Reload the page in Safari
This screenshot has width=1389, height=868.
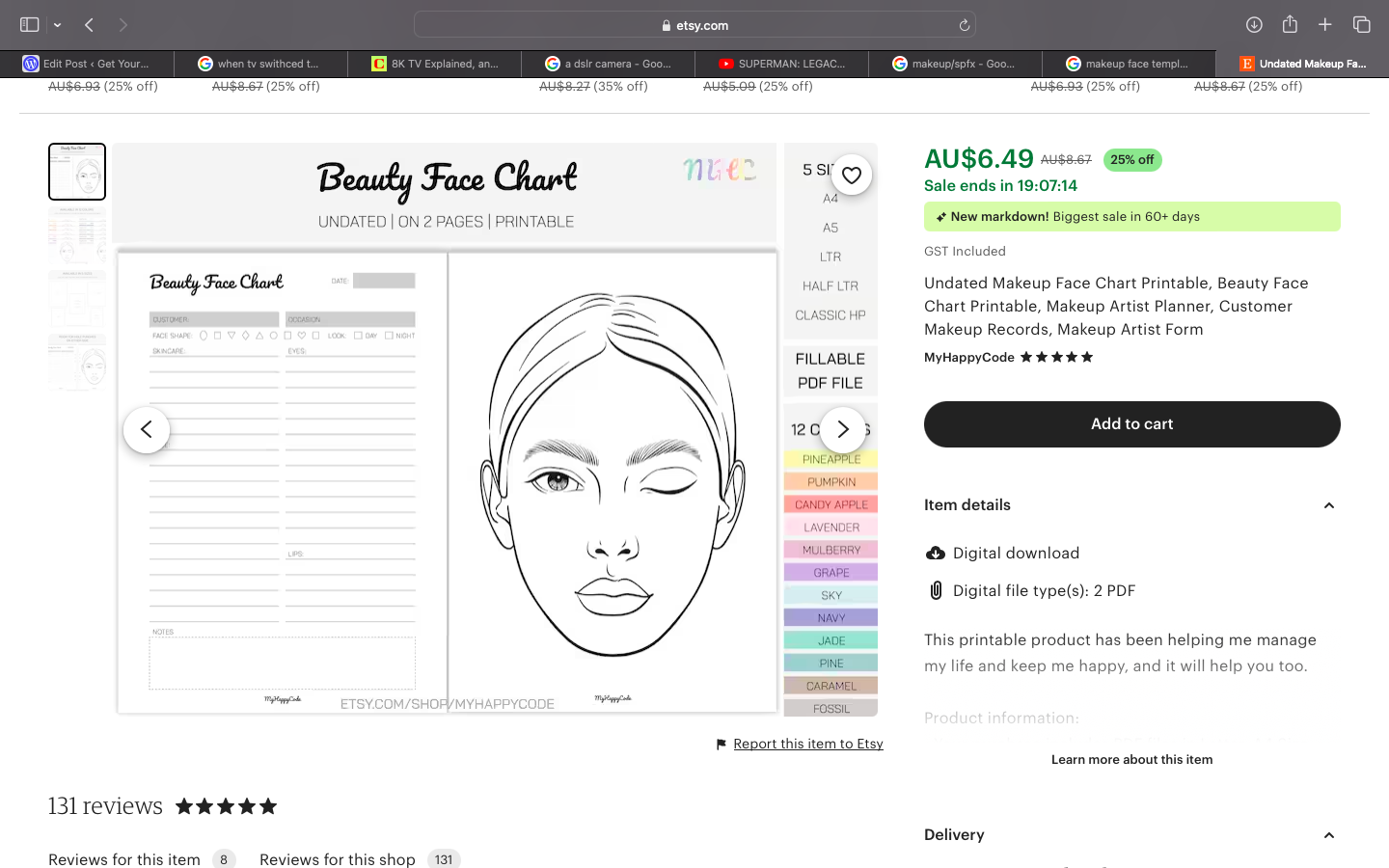pos(964,25)
